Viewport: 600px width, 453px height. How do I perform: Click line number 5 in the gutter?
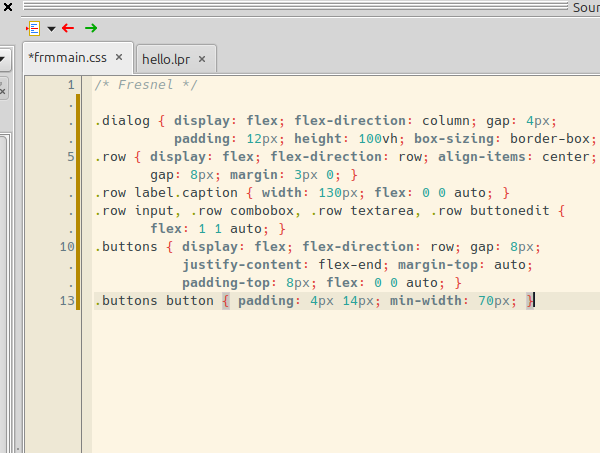click(71, 156)
